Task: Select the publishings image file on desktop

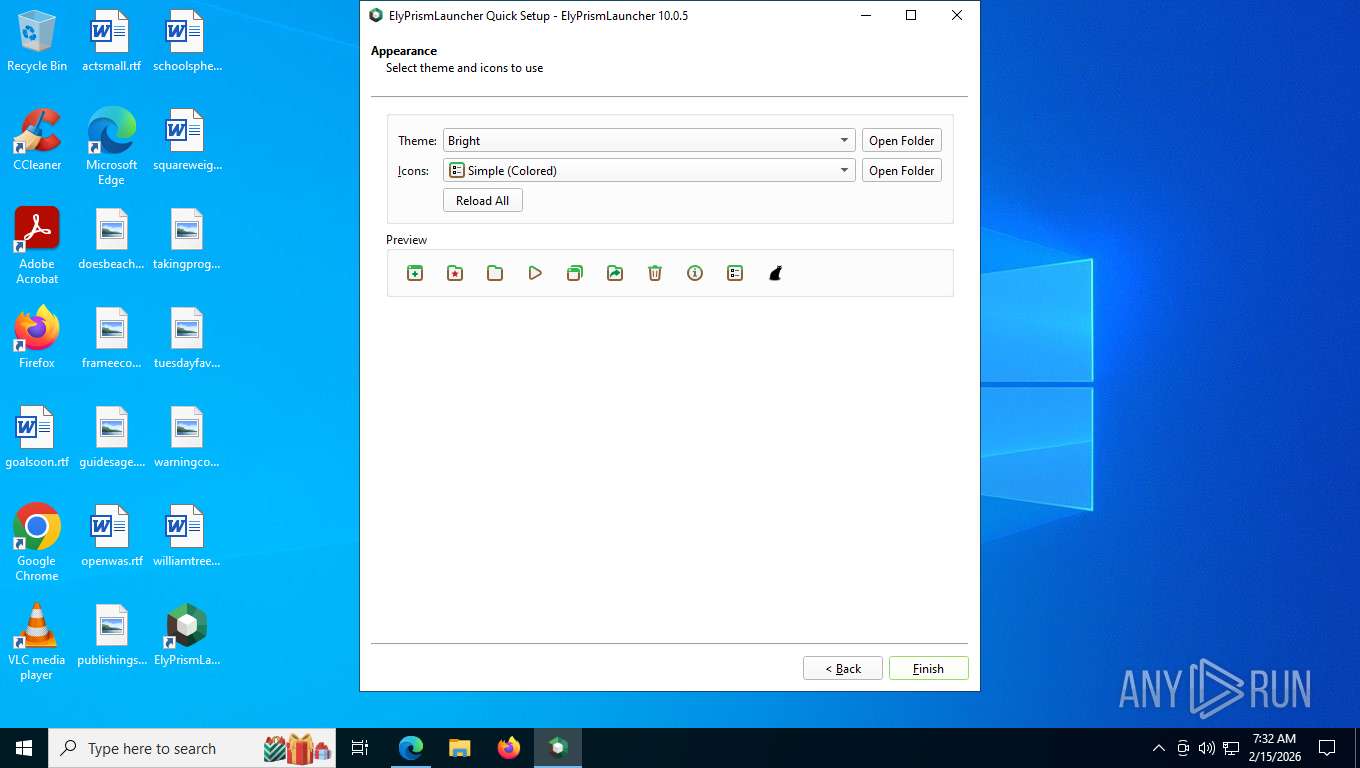Action: tap(112, 635)
